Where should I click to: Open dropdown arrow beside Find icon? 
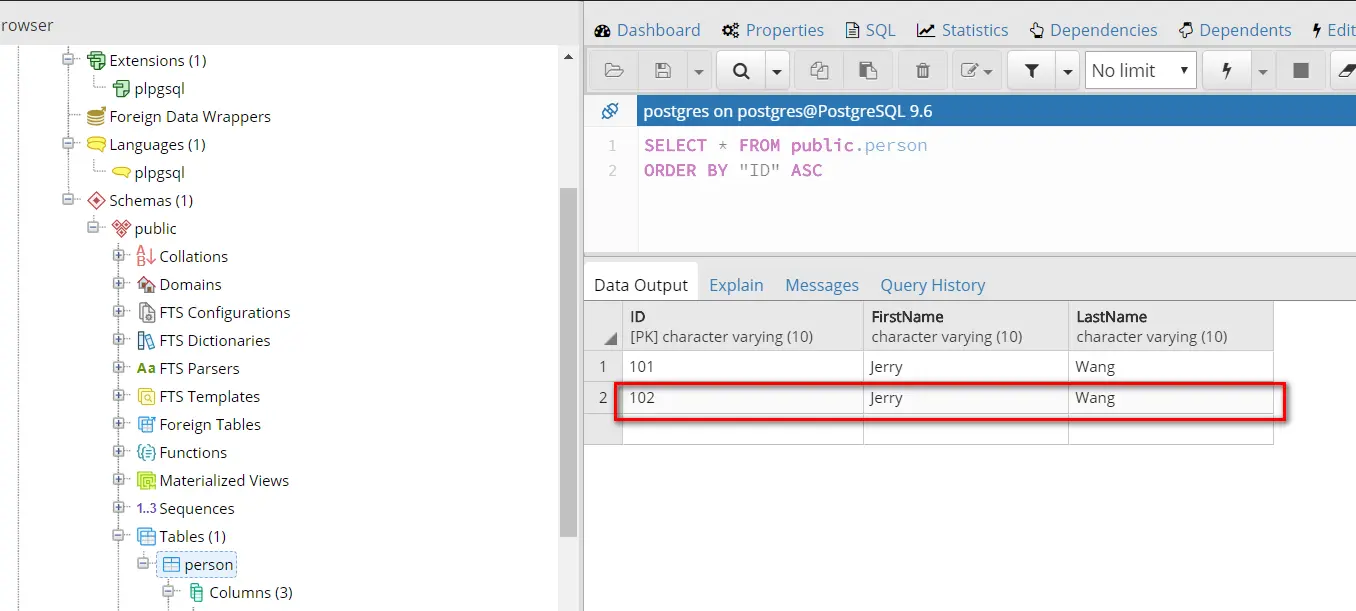tap(777, 71)
